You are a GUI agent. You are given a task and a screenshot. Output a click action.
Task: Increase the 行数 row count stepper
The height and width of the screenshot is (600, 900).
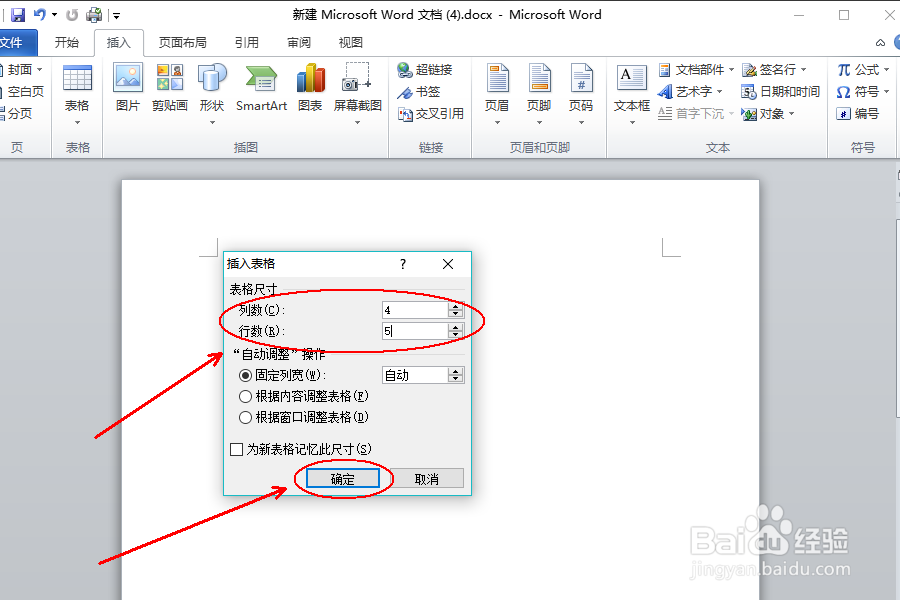click(456, 327)
